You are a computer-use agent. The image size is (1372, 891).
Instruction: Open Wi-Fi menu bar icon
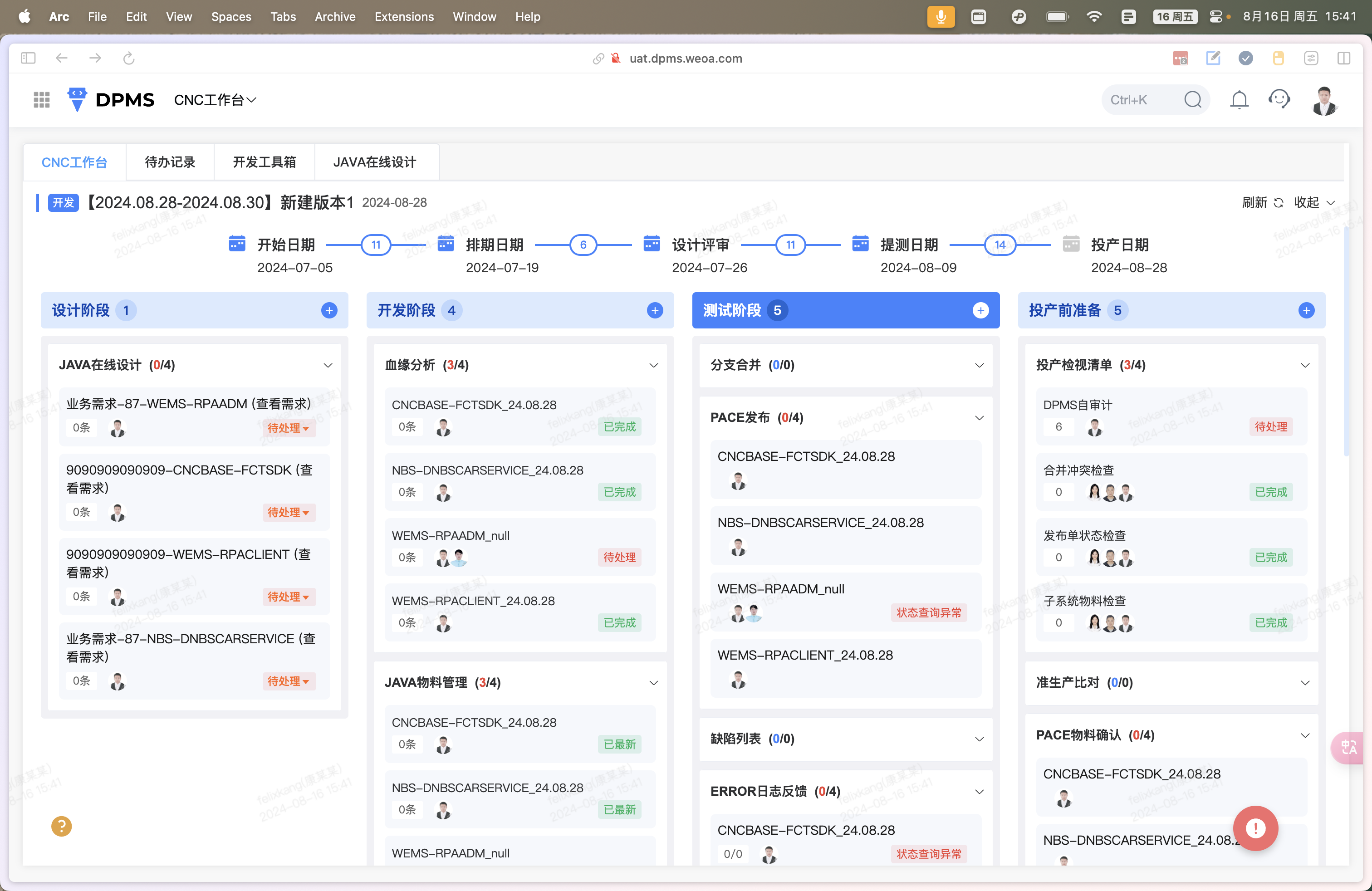click(1093, 17)
